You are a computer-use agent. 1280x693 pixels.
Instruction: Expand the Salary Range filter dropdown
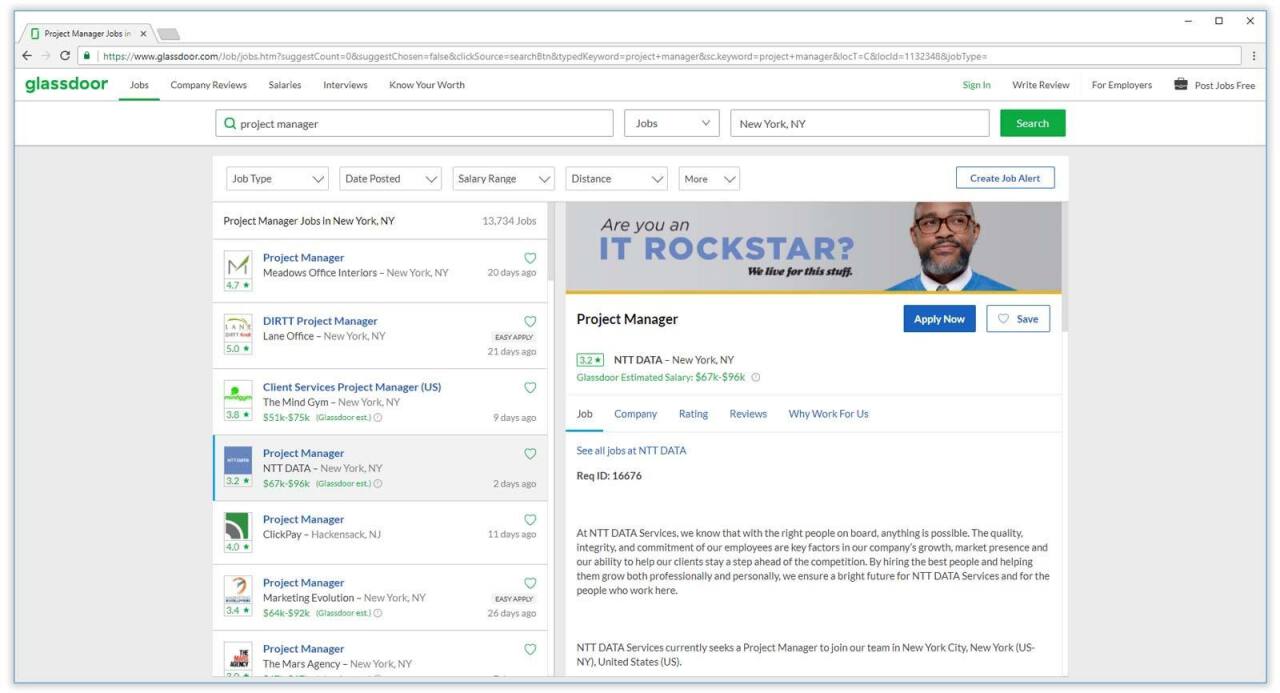504,179
